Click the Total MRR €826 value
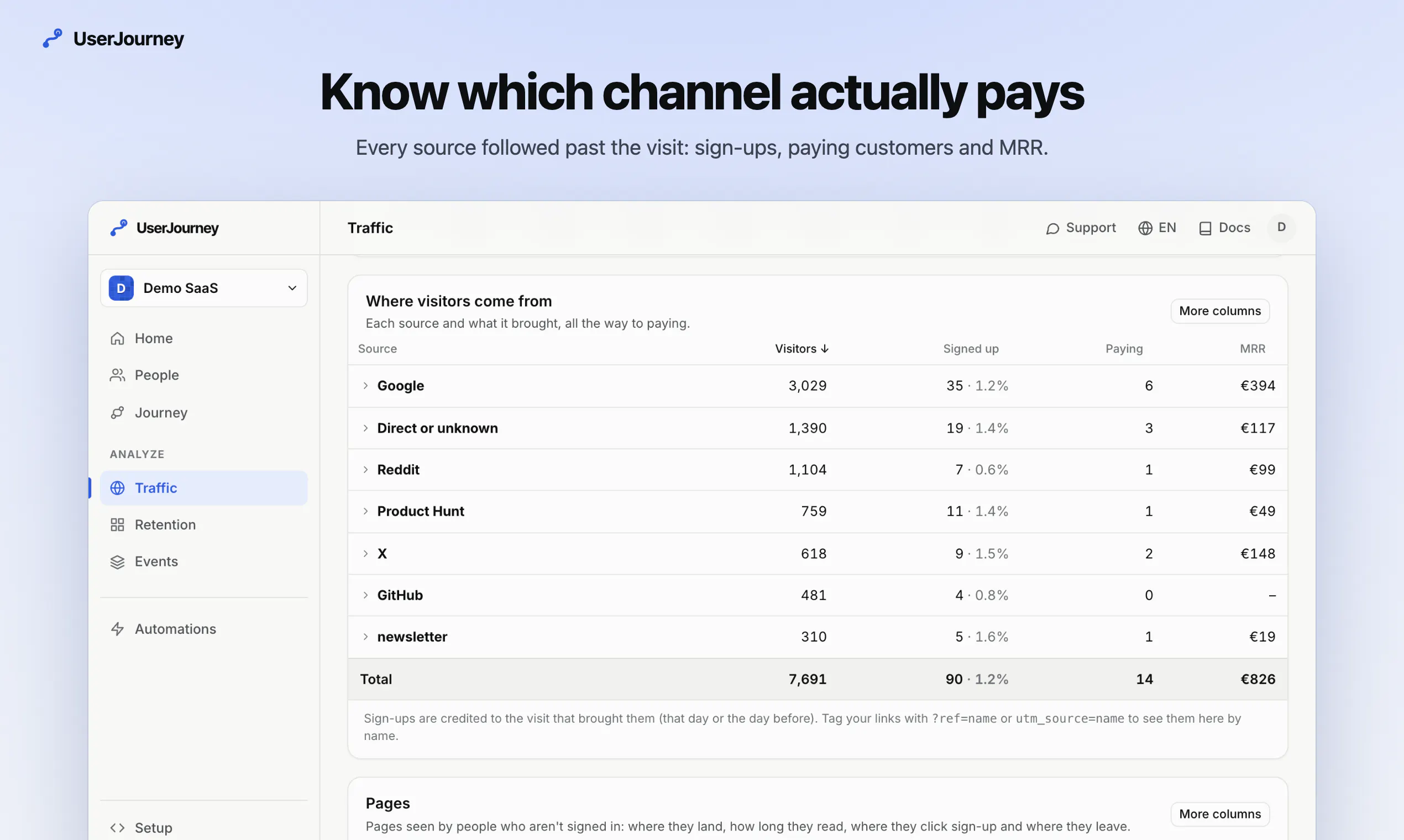Screen dimensions: 1404x840 click(1258, 679)
